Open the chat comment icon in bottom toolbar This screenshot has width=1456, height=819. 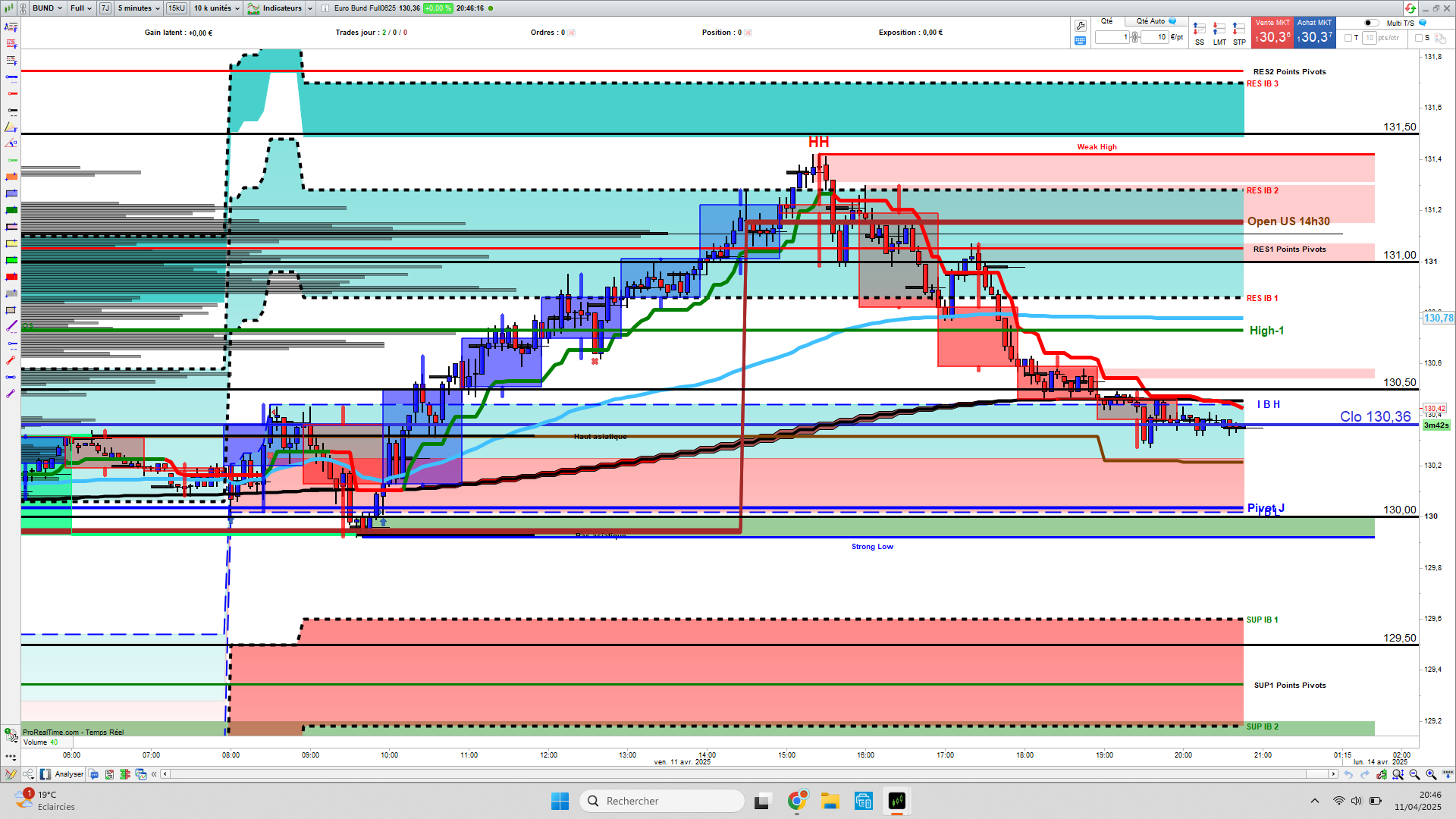(94, 774)
